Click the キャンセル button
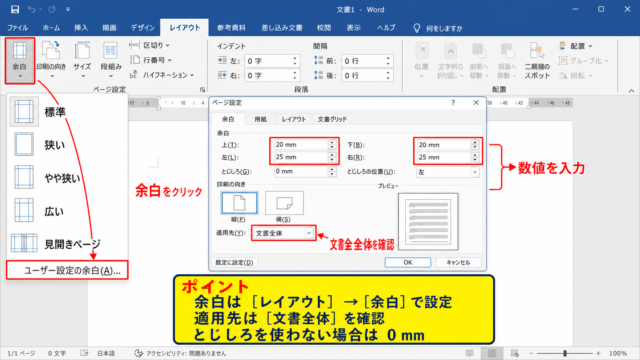The height and width of the screenshot is (360, 640). (x=458, y=262)
